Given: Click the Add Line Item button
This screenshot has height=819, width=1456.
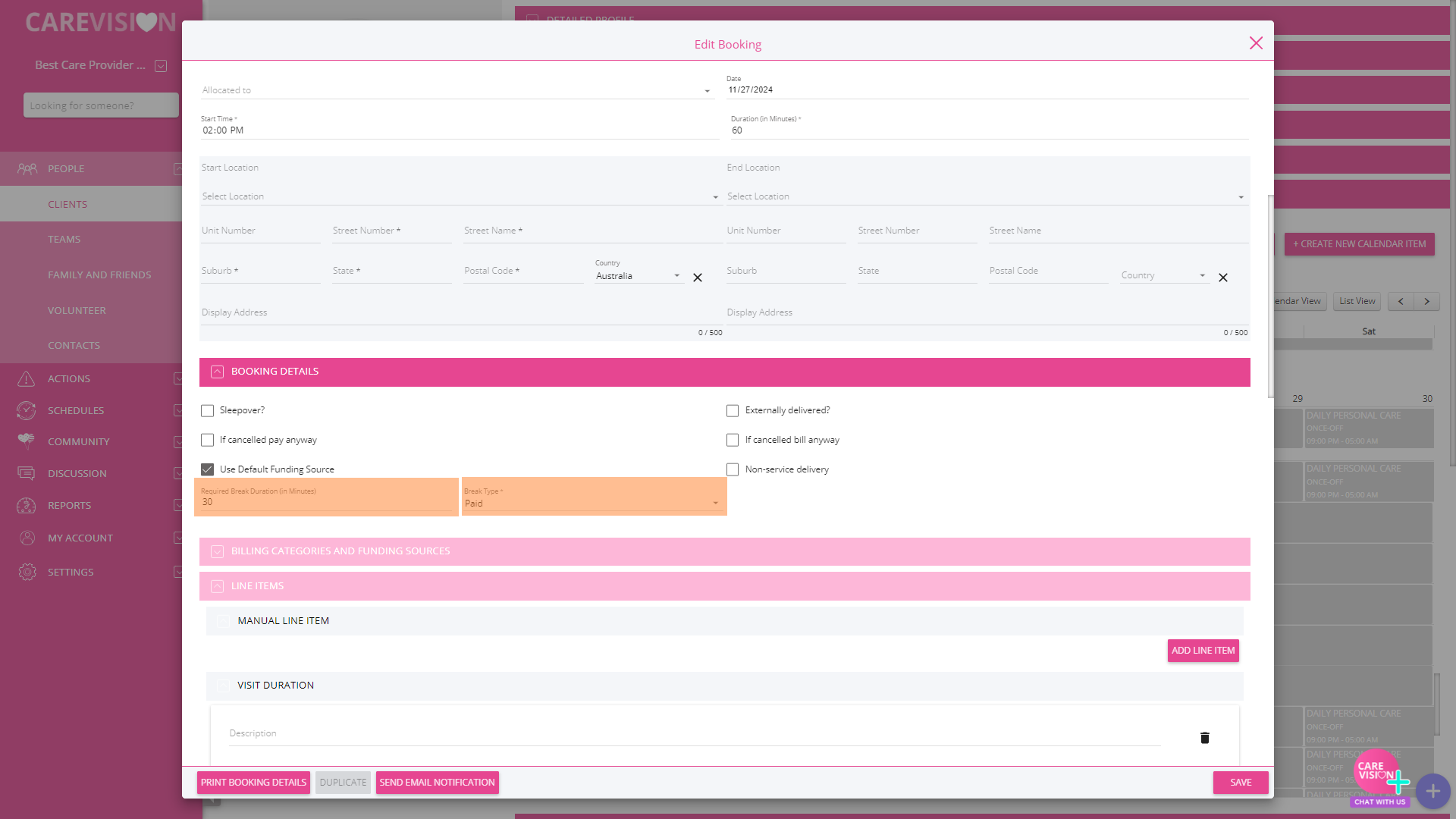Looking at the screenshot, I should click(x=1203, y=651).
